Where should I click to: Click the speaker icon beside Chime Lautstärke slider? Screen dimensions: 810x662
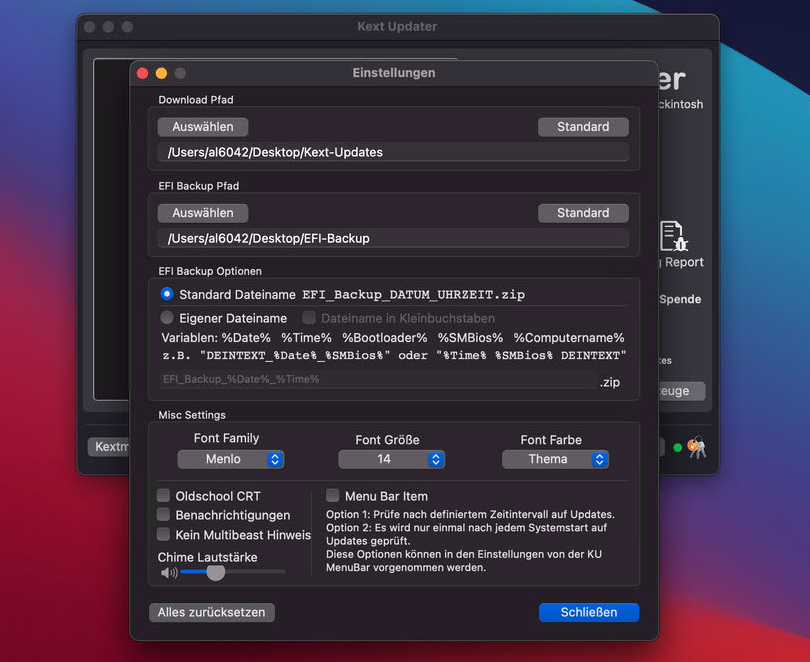pos(169,572)
